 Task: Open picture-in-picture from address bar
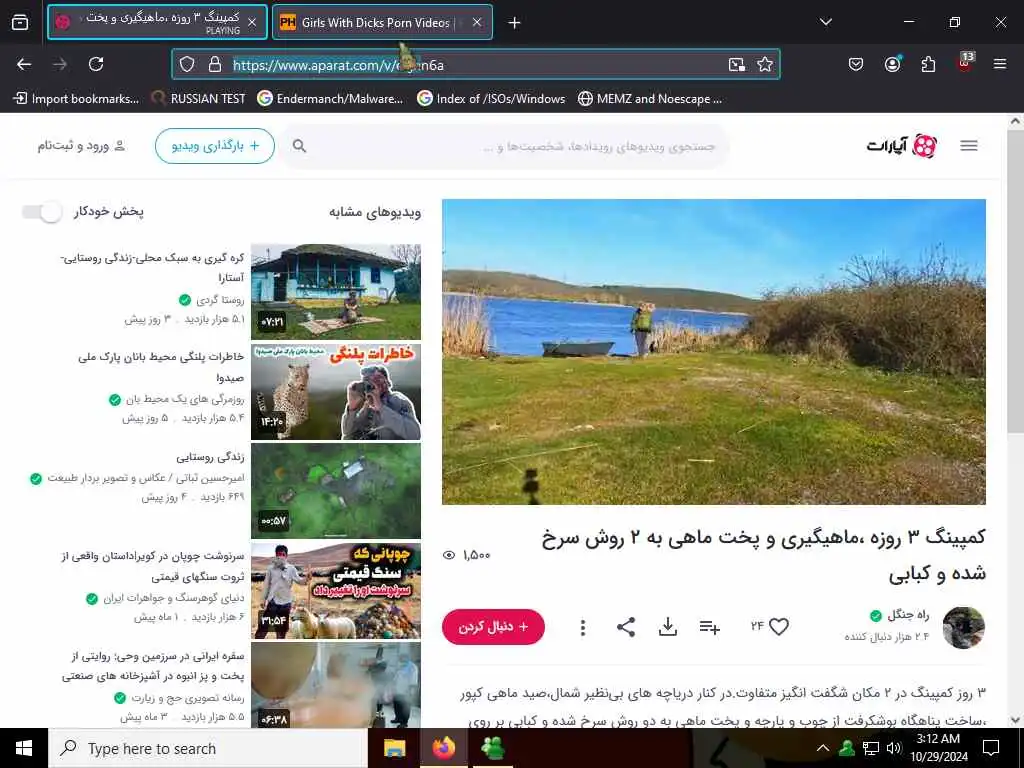tap(737, 64)
